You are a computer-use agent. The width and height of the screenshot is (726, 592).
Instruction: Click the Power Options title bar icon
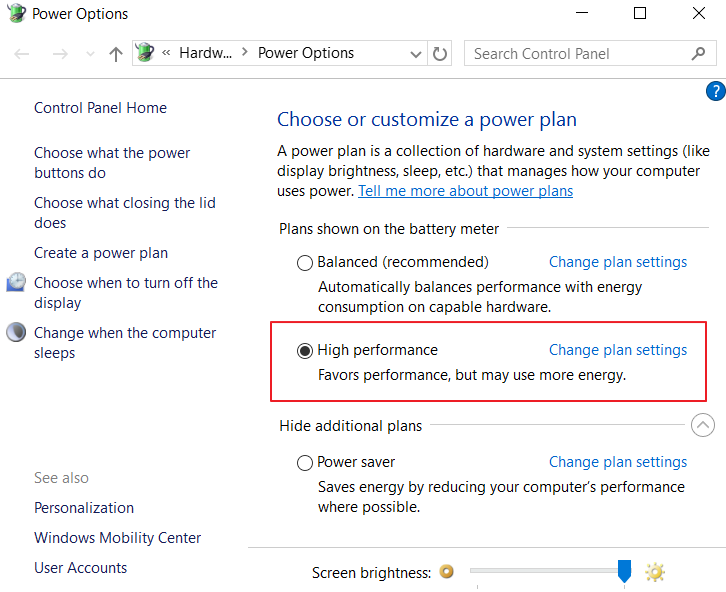(17, 13)
